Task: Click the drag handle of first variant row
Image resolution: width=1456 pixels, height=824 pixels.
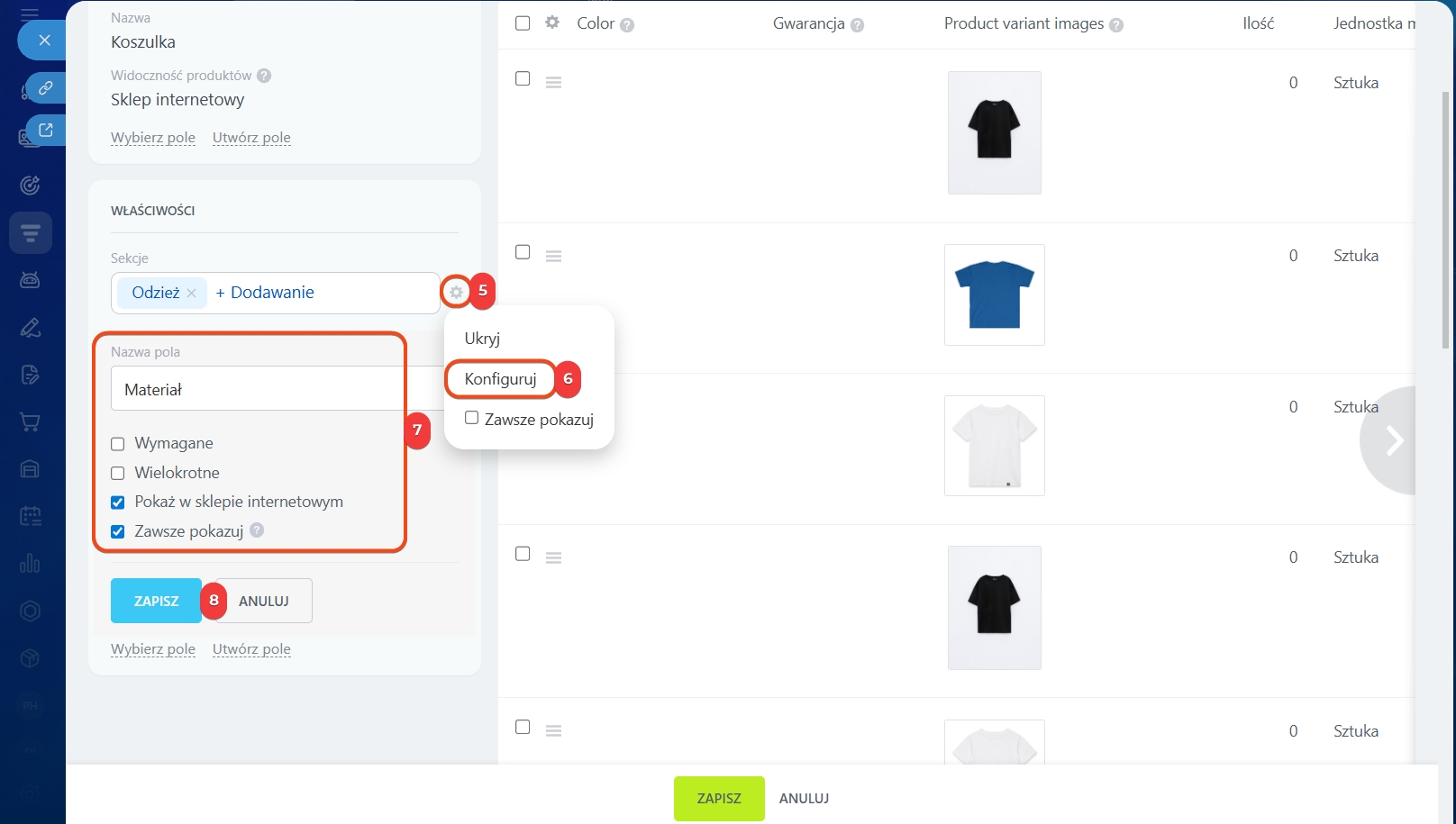Action: [553, 83]
